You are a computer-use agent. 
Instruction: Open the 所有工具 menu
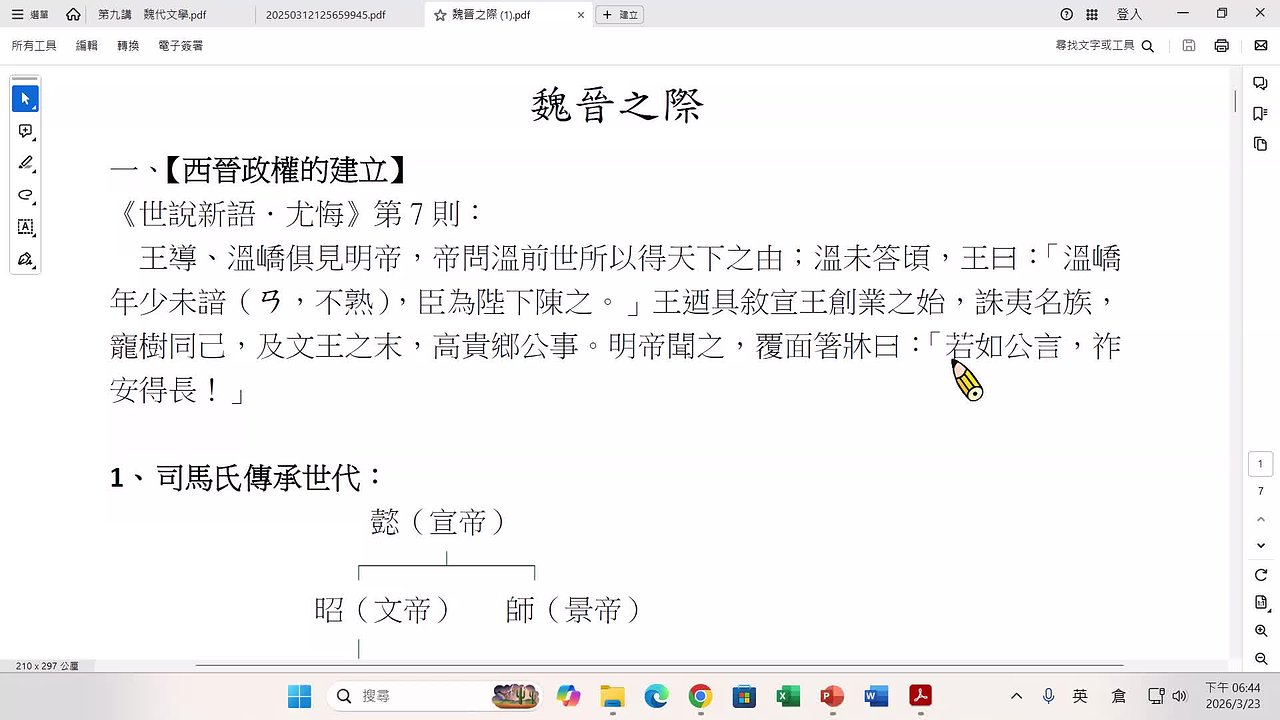[x=33, y=45]
